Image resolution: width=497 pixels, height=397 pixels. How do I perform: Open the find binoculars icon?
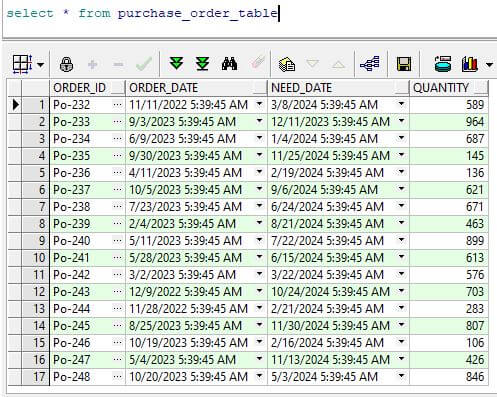coord(229,64)
